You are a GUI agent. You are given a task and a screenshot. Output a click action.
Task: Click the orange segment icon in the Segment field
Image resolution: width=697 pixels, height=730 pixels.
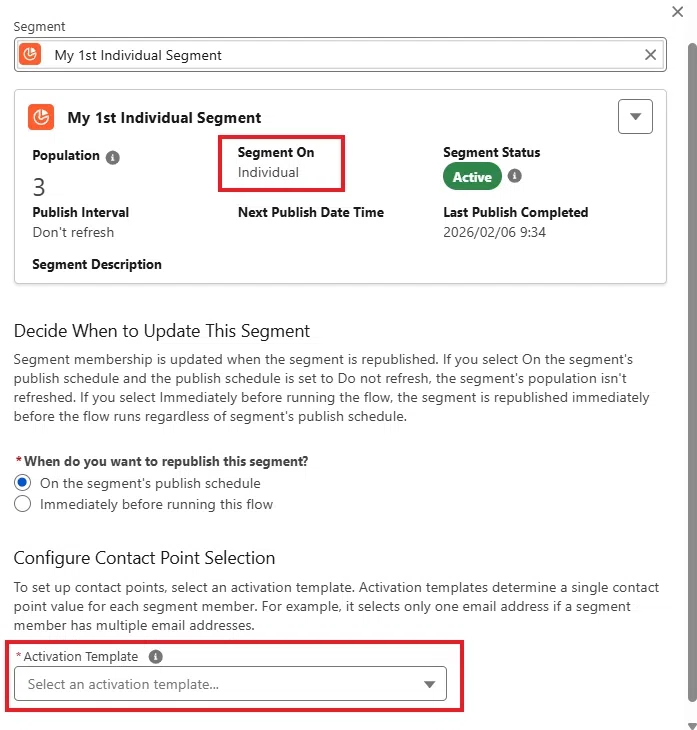[30, 55]
